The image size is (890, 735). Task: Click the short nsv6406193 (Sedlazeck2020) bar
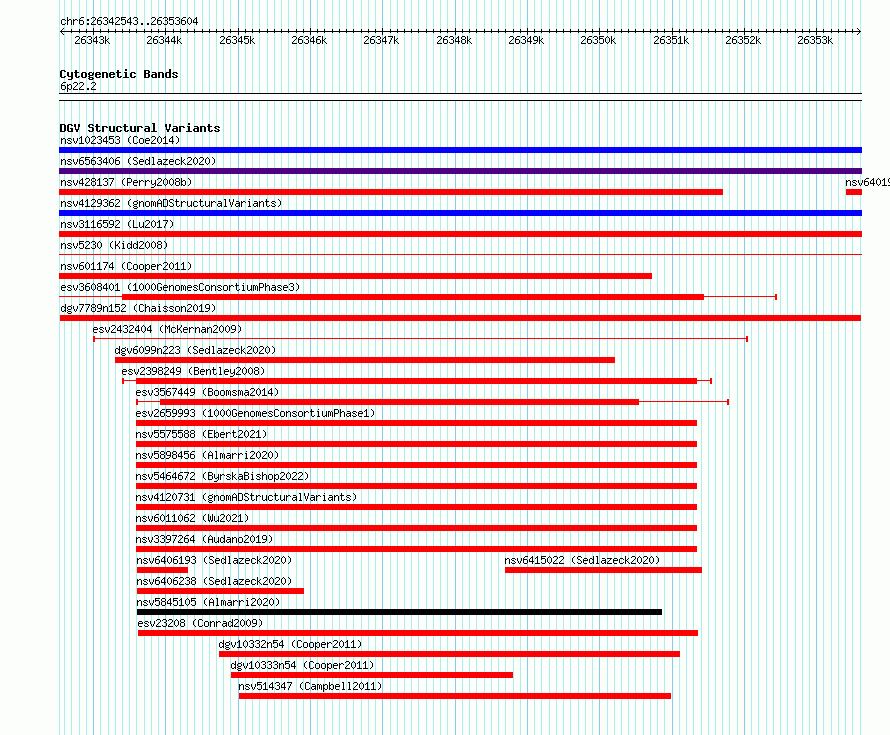[x=162, y=570]
